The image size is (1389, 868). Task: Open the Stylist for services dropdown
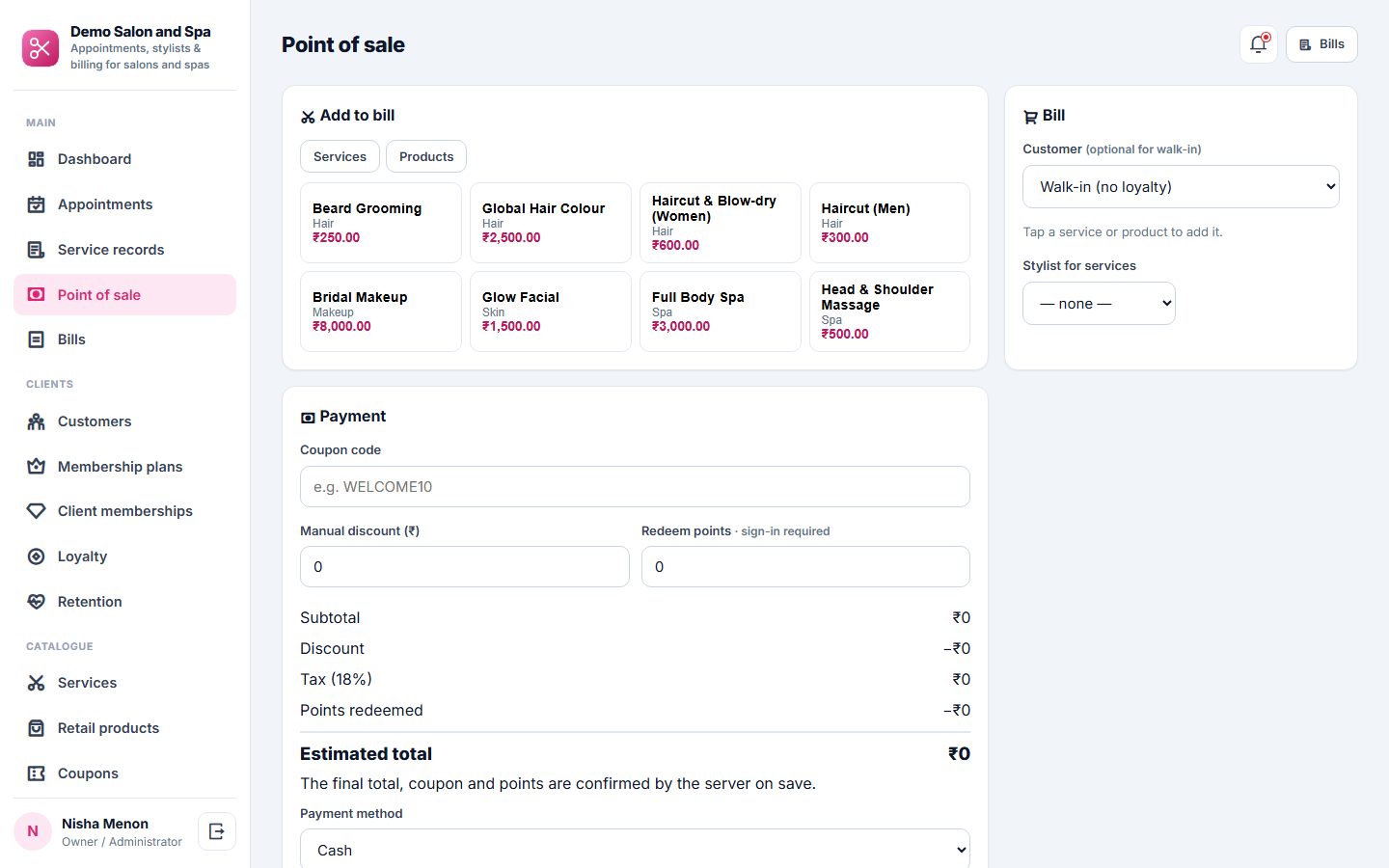1099,304
